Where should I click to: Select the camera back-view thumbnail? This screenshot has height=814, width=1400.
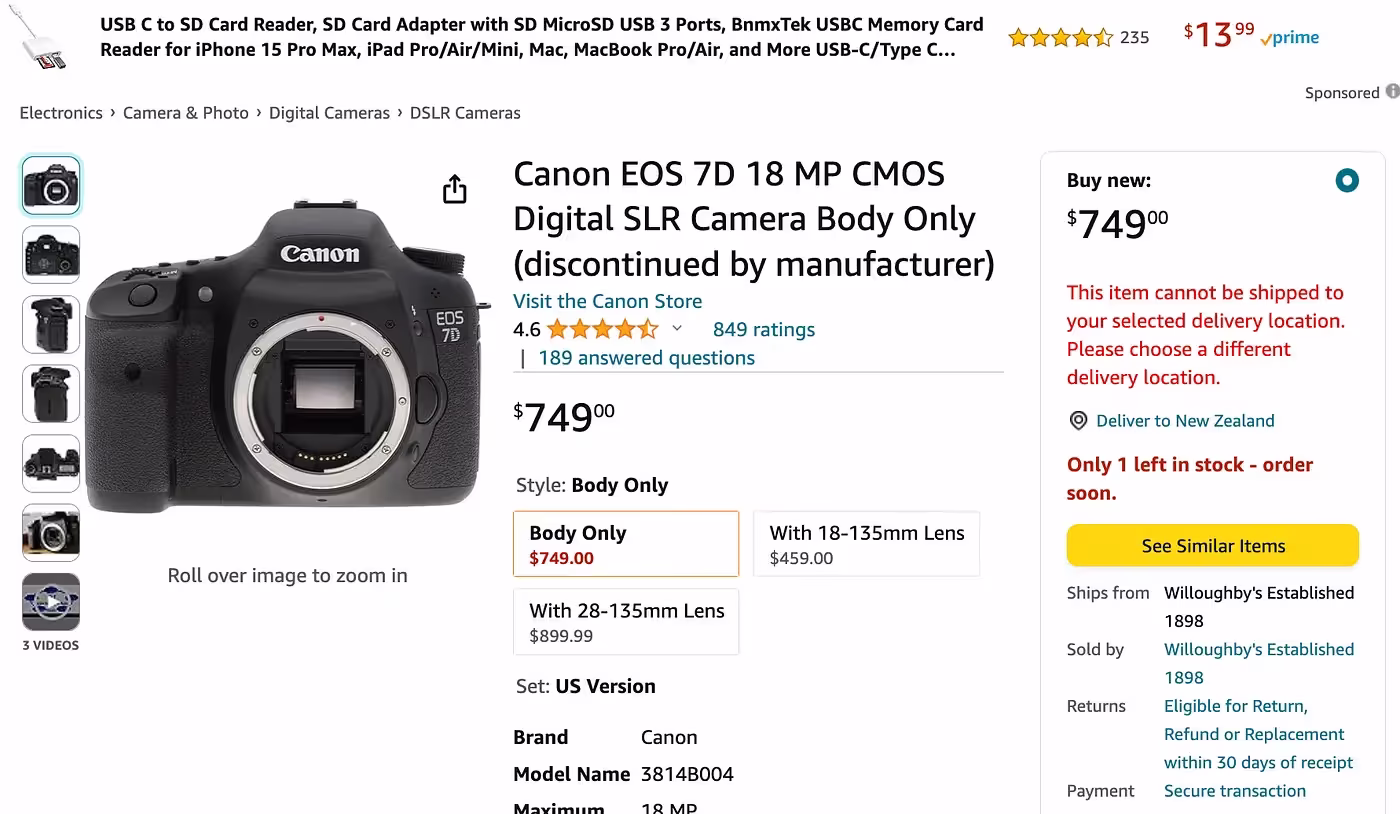point(51,255)
